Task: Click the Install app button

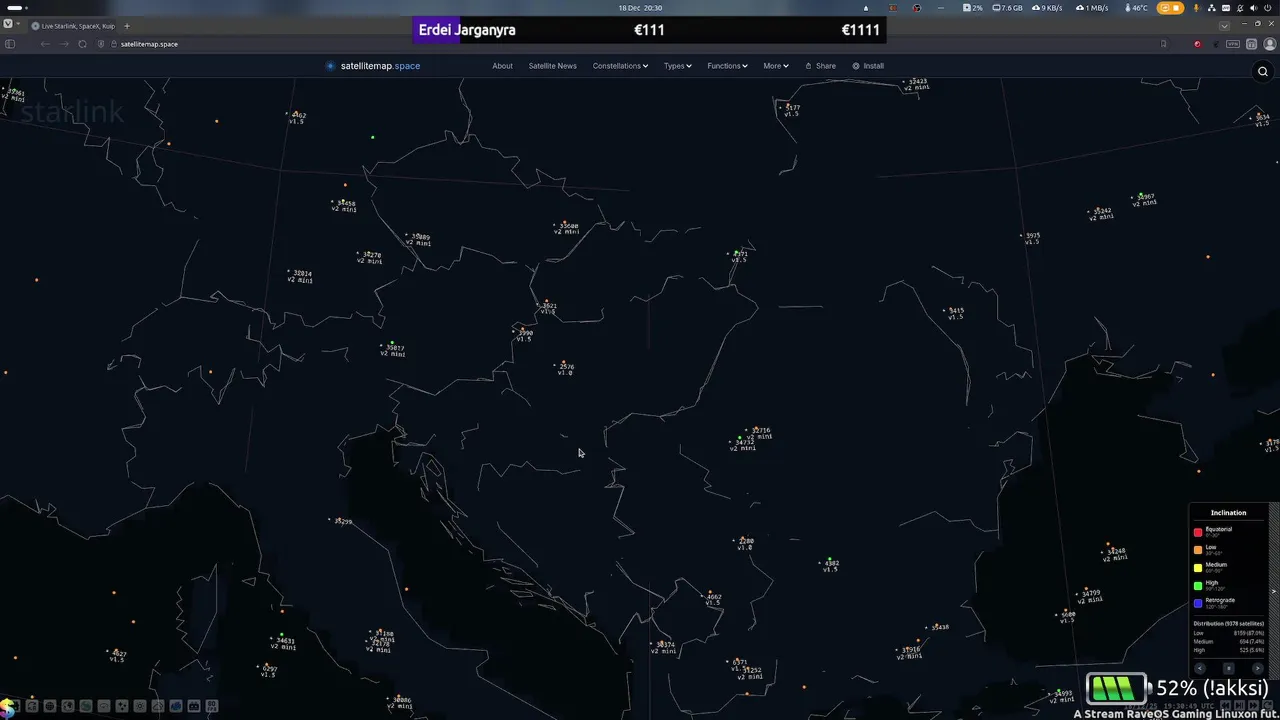Action: [x=868, y=66]
